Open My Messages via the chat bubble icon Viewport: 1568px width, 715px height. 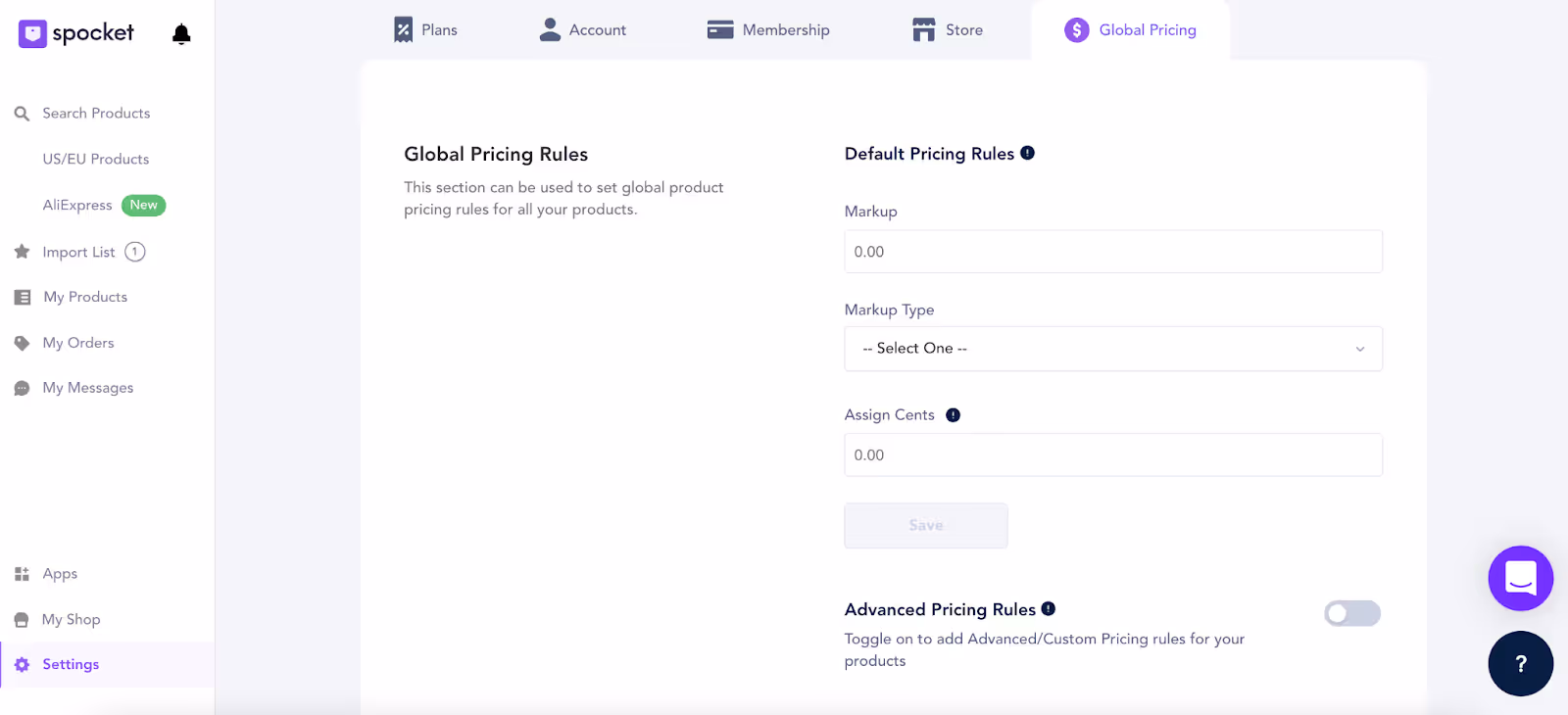(x=22, y=387)
